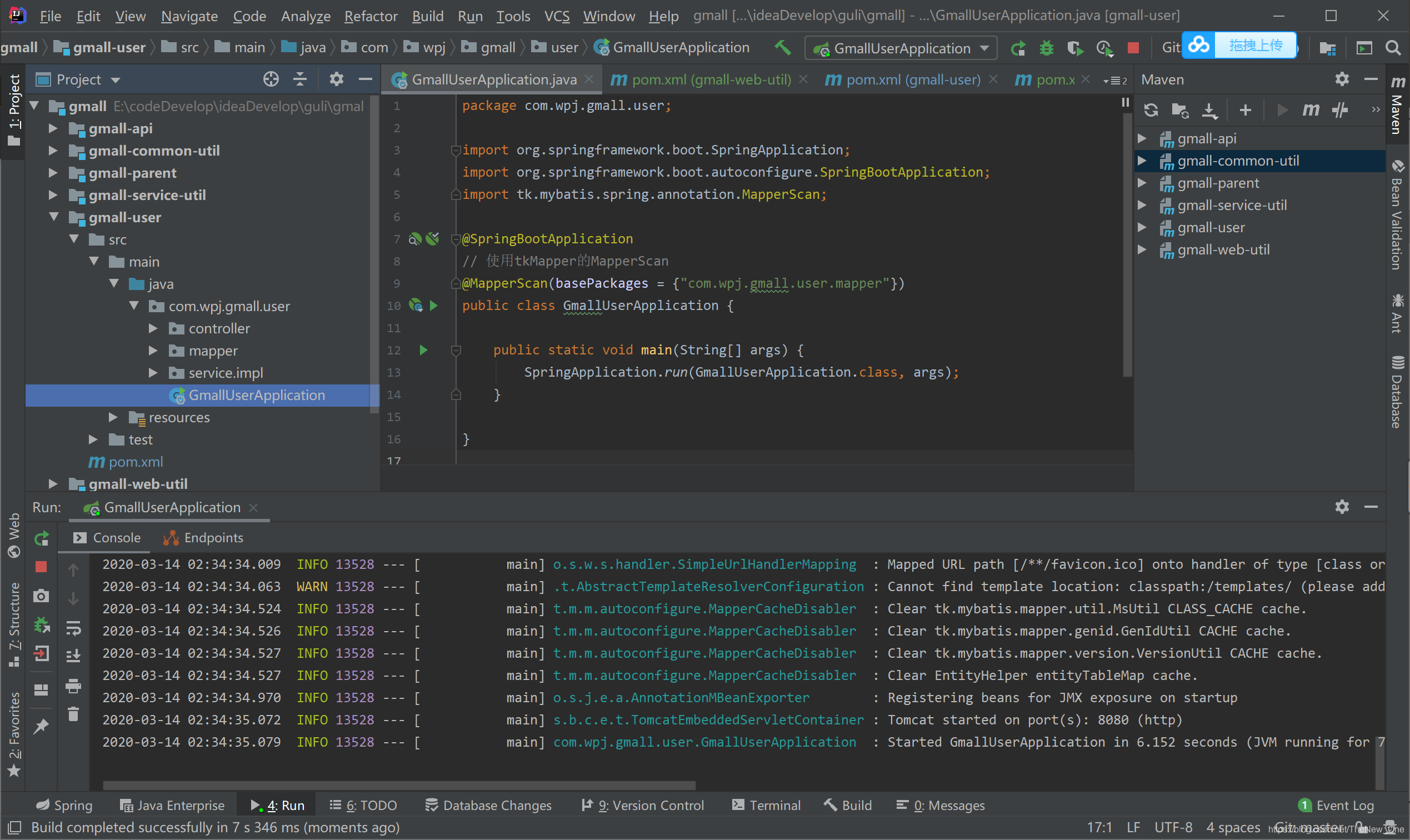1410x840 pixels.
Task: Open run configuration dropdown GmallUserApplication
Action: click(x=901, y=48)
